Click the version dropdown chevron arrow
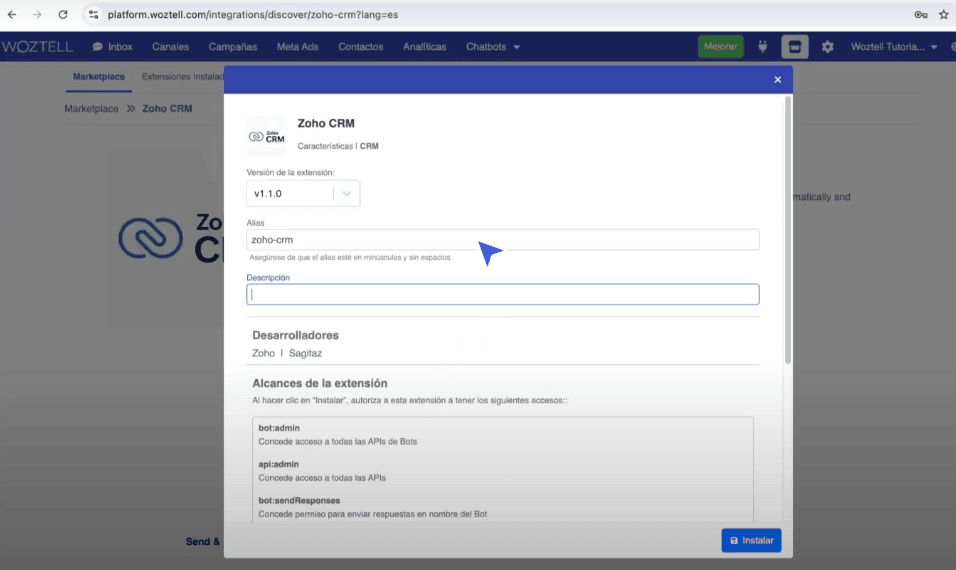The height and width of the screenshot is (570, 956). point(346,193)
